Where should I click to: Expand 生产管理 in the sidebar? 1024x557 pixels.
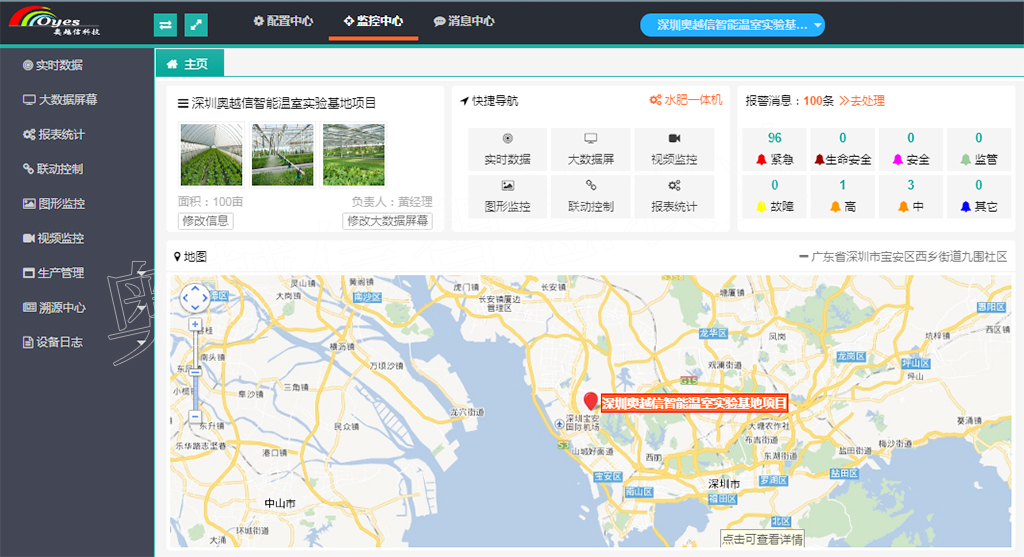pos(61,273)
